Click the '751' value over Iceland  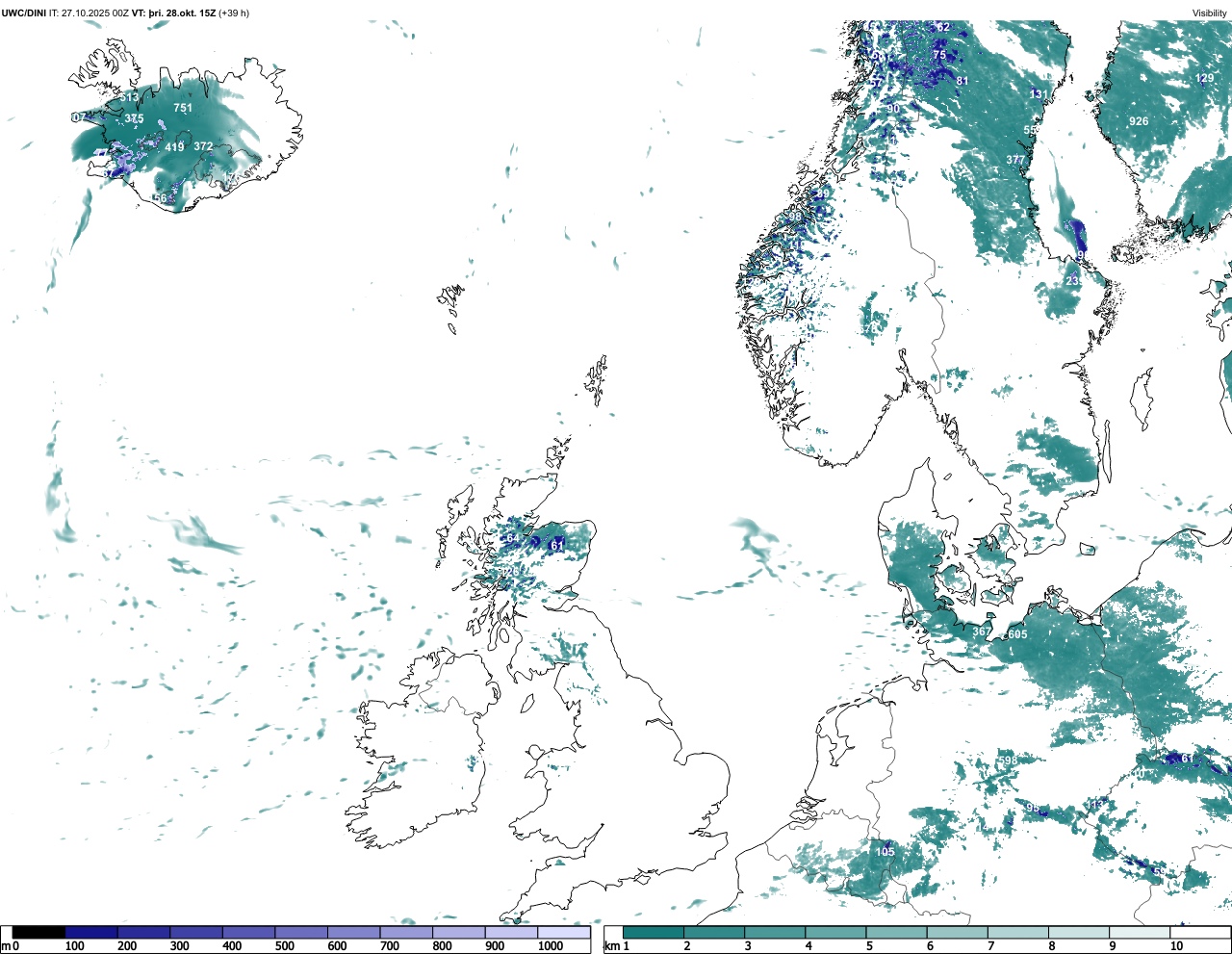tap(183, 109)
